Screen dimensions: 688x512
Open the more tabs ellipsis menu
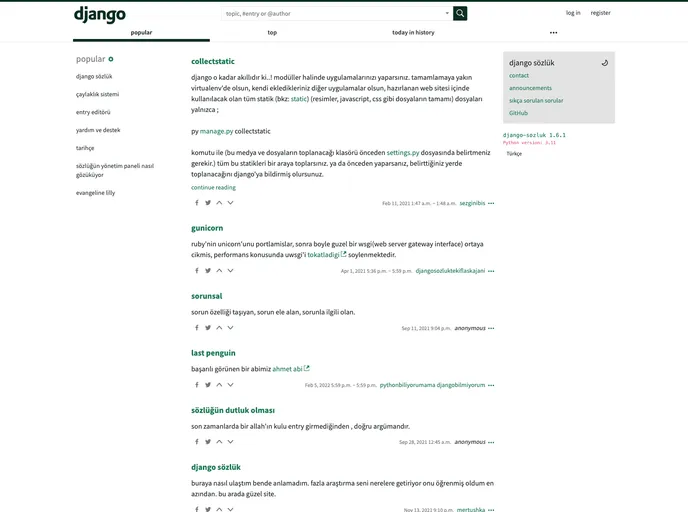point(553,32)
